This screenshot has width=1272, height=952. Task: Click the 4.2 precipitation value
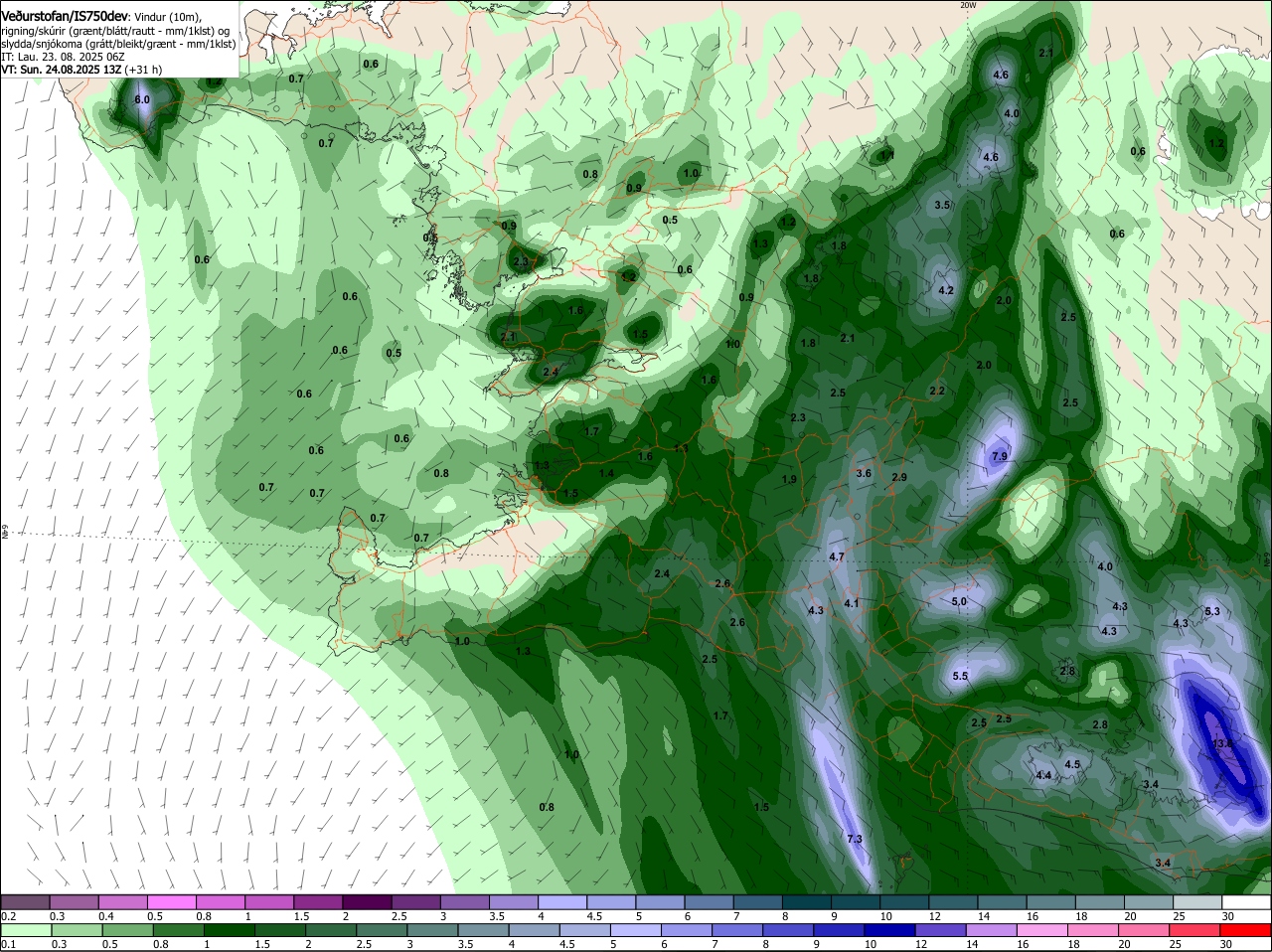pos(946,291)
